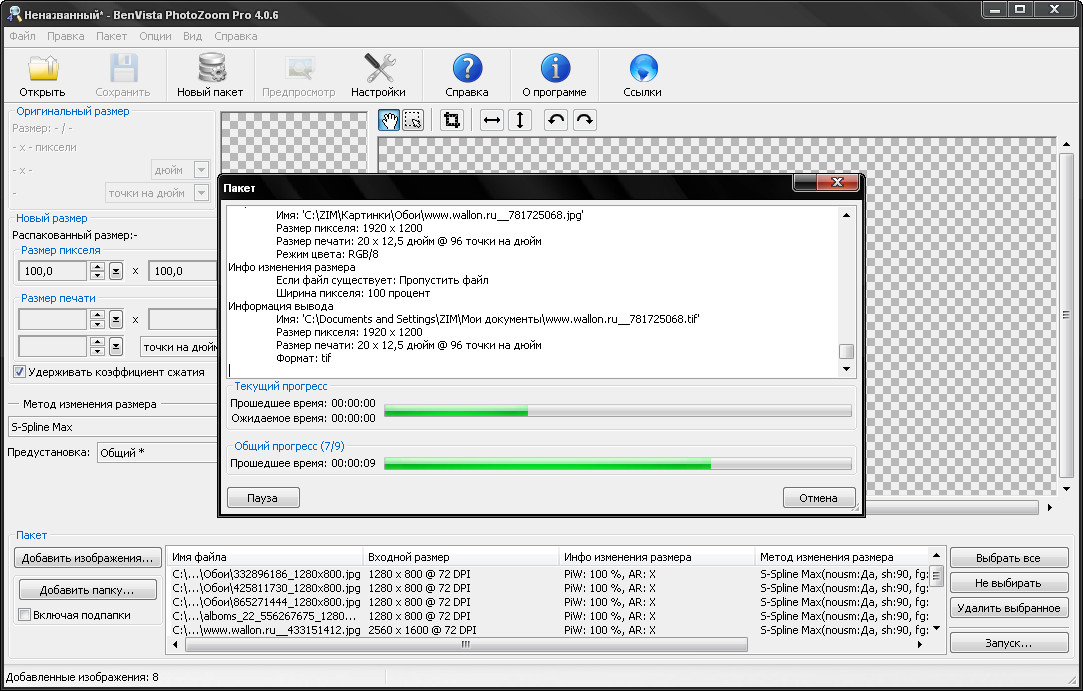Click the Открыть folder icon
Viewport: 1083px width, 691px height.
point(43,69)
